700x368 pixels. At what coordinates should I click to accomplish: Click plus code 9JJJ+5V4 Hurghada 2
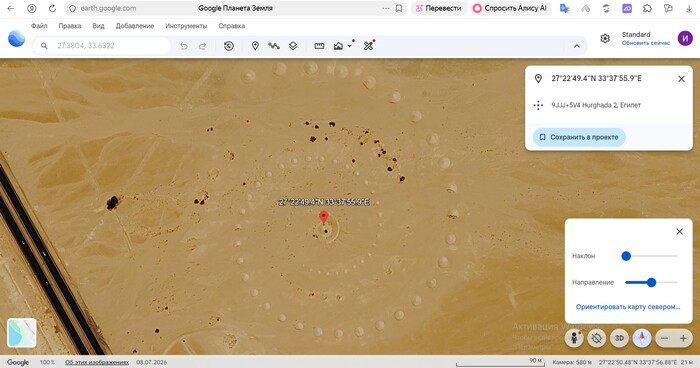tap(596, 105)
